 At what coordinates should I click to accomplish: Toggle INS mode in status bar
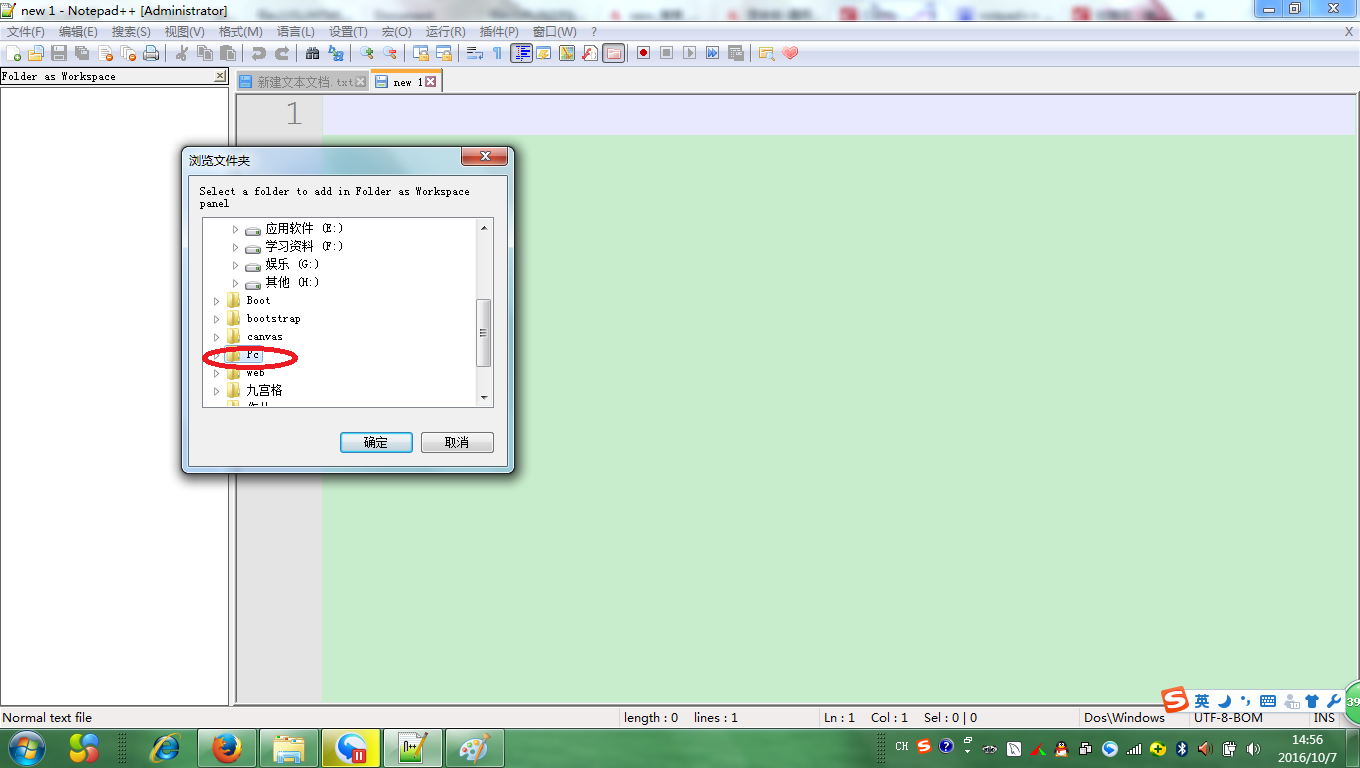coord(1324,717)
